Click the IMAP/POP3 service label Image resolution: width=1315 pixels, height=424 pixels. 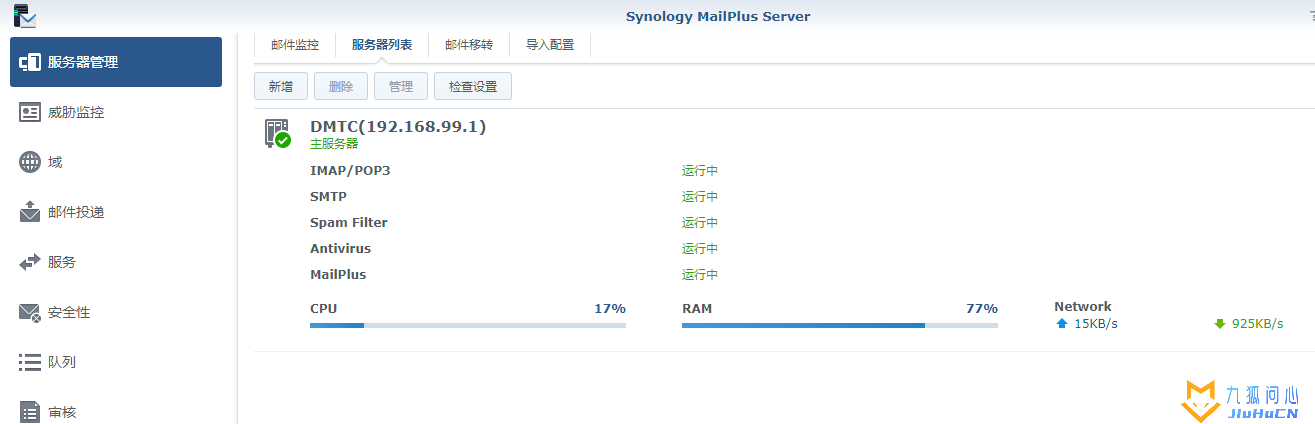350,171
